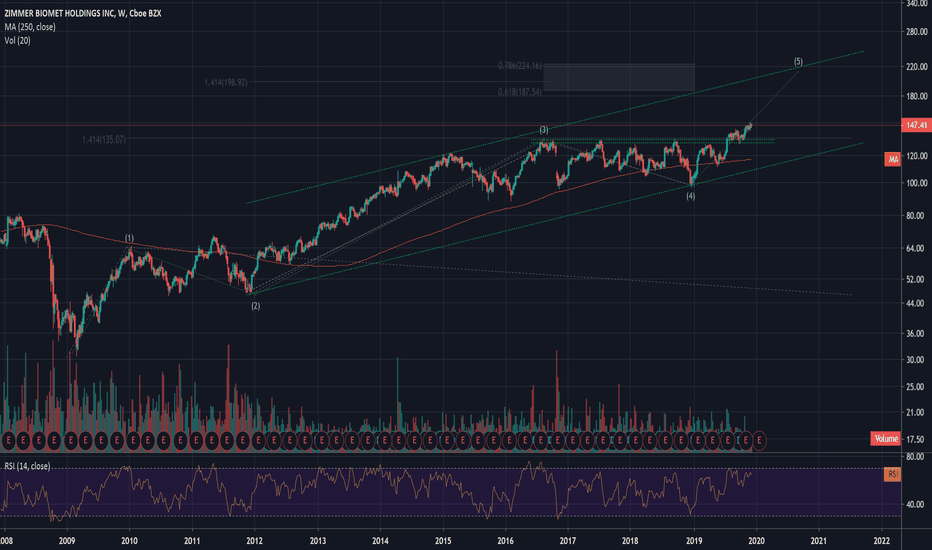This screenshot has width=932, height=550.
Task: Select the RSI (14, close) legend label
Action: pyautogui.click(x=27, y=466)
